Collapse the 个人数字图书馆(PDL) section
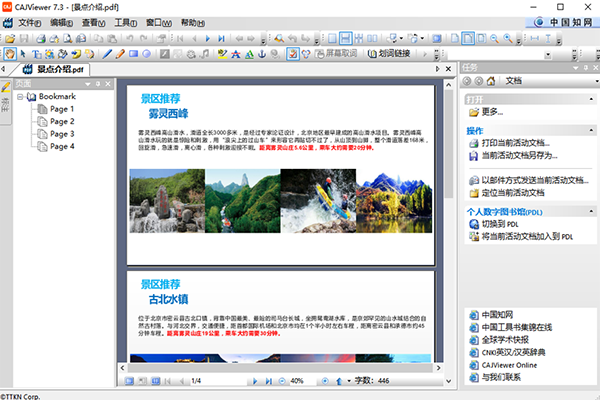The image size is (600, 400). [591, 211]
